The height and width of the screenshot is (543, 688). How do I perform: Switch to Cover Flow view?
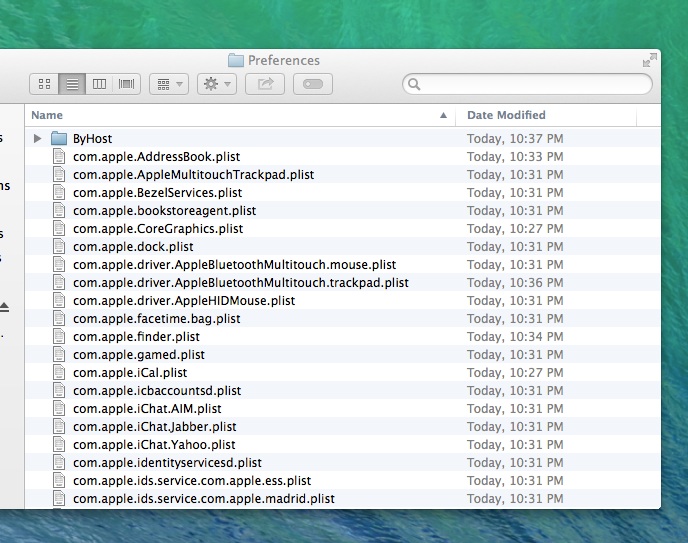126,84
